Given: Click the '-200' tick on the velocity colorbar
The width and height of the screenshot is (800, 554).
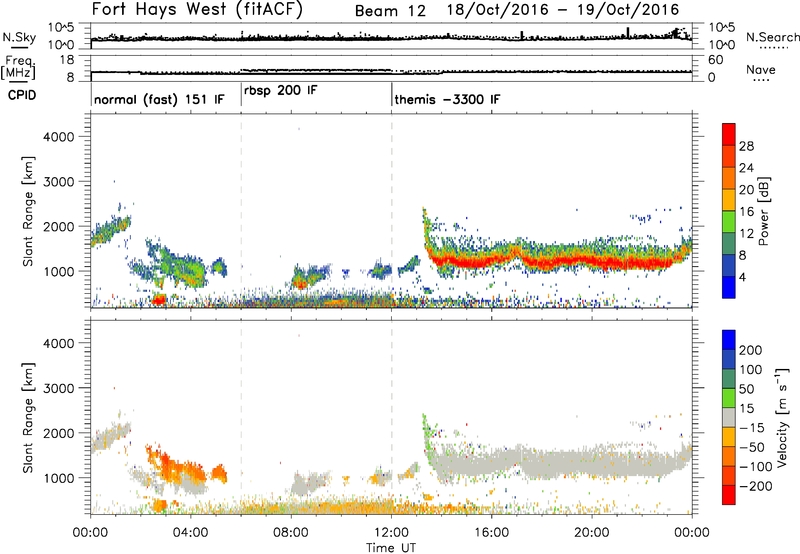Looking at the screenshot, I should click(x=755, y=486).
